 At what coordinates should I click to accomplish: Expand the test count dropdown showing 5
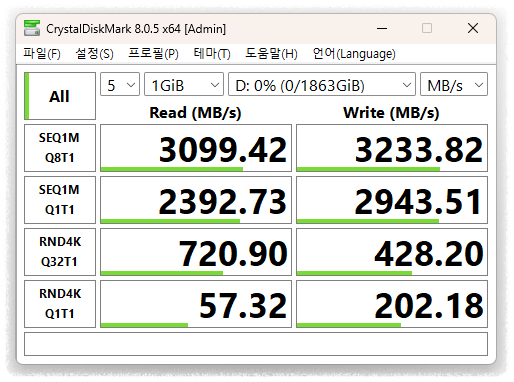coord(120,84)
